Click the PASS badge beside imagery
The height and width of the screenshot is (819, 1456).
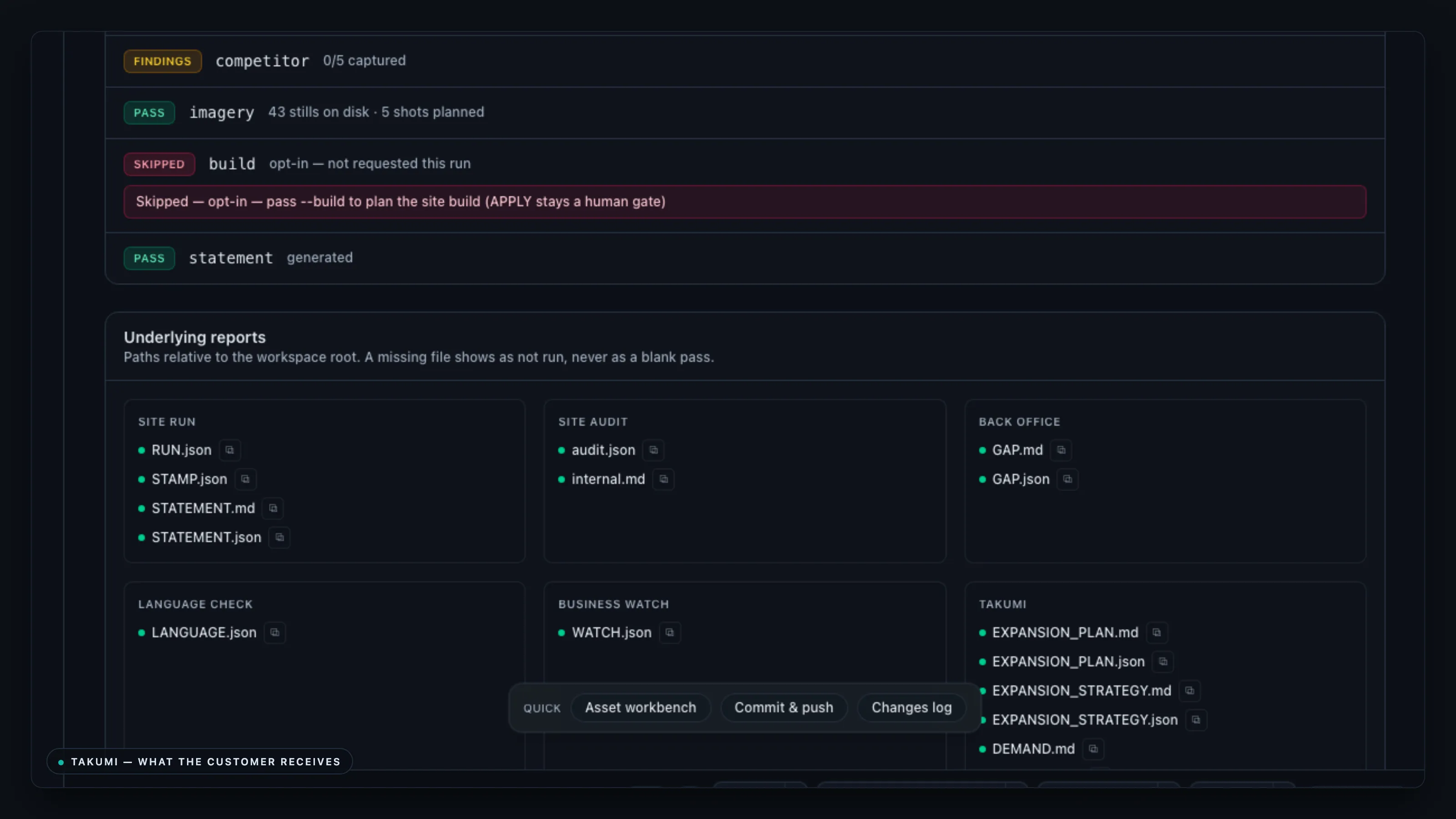[x=149, y=113]
